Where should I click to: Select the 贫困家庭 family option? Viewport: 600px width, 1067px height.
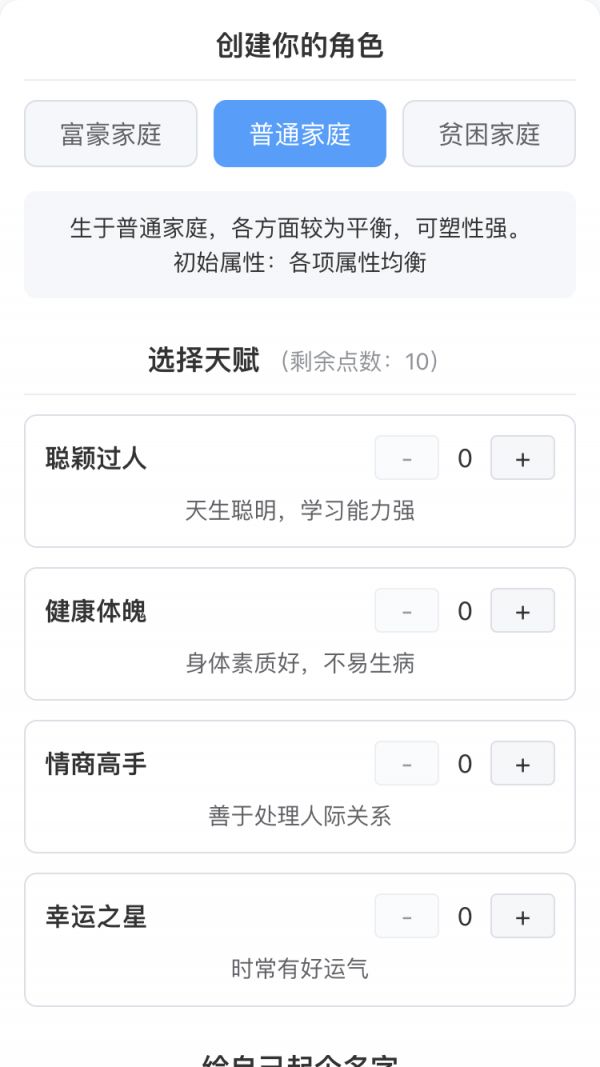[489, 133]
